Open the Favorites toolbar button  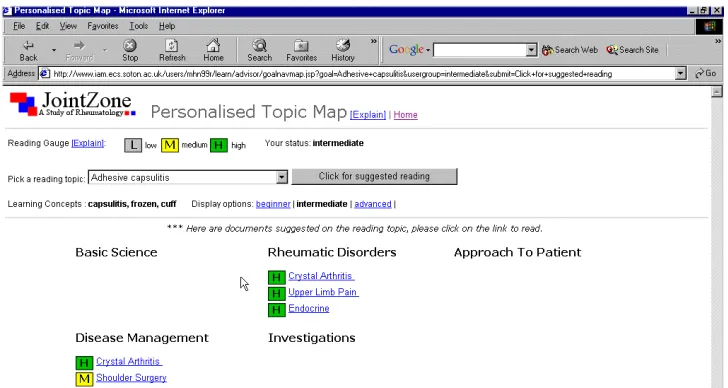coord(301,51)
